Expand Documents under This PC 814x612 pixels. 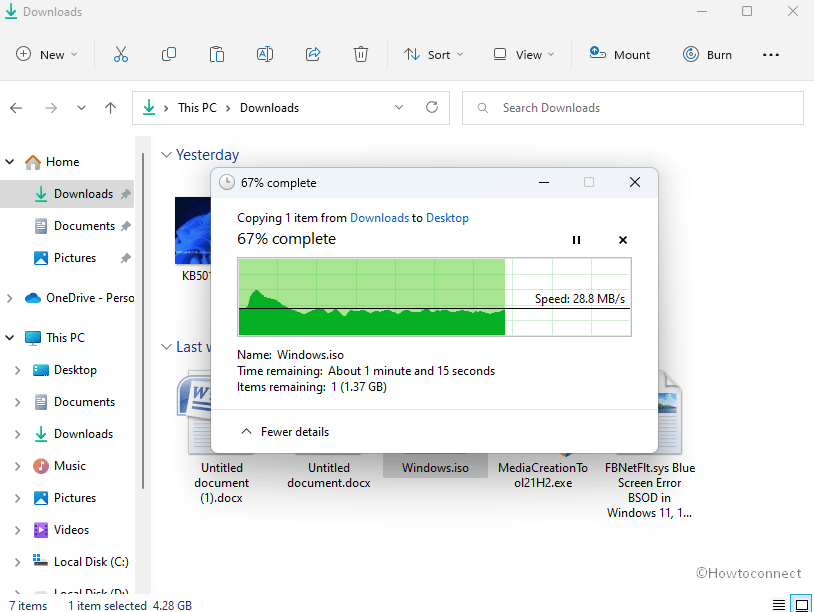click(18, 402)
